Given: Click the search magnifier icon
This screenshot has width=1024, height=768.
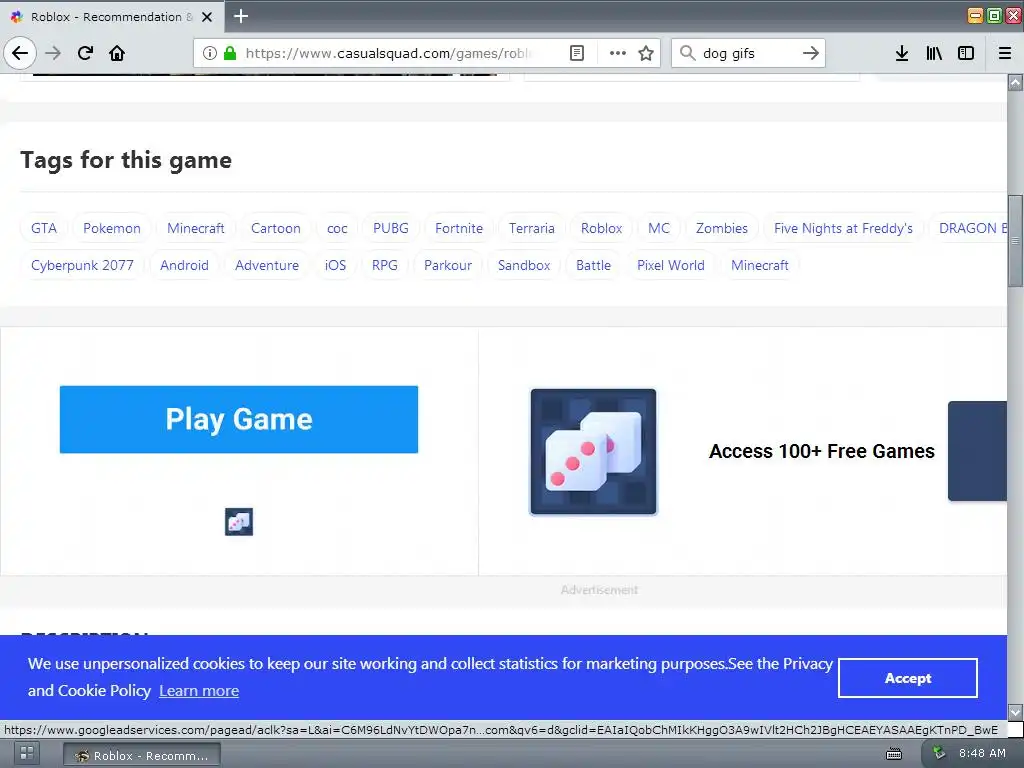Looking at the screenshot, I should pyautogui.click(x=687, y=53).
